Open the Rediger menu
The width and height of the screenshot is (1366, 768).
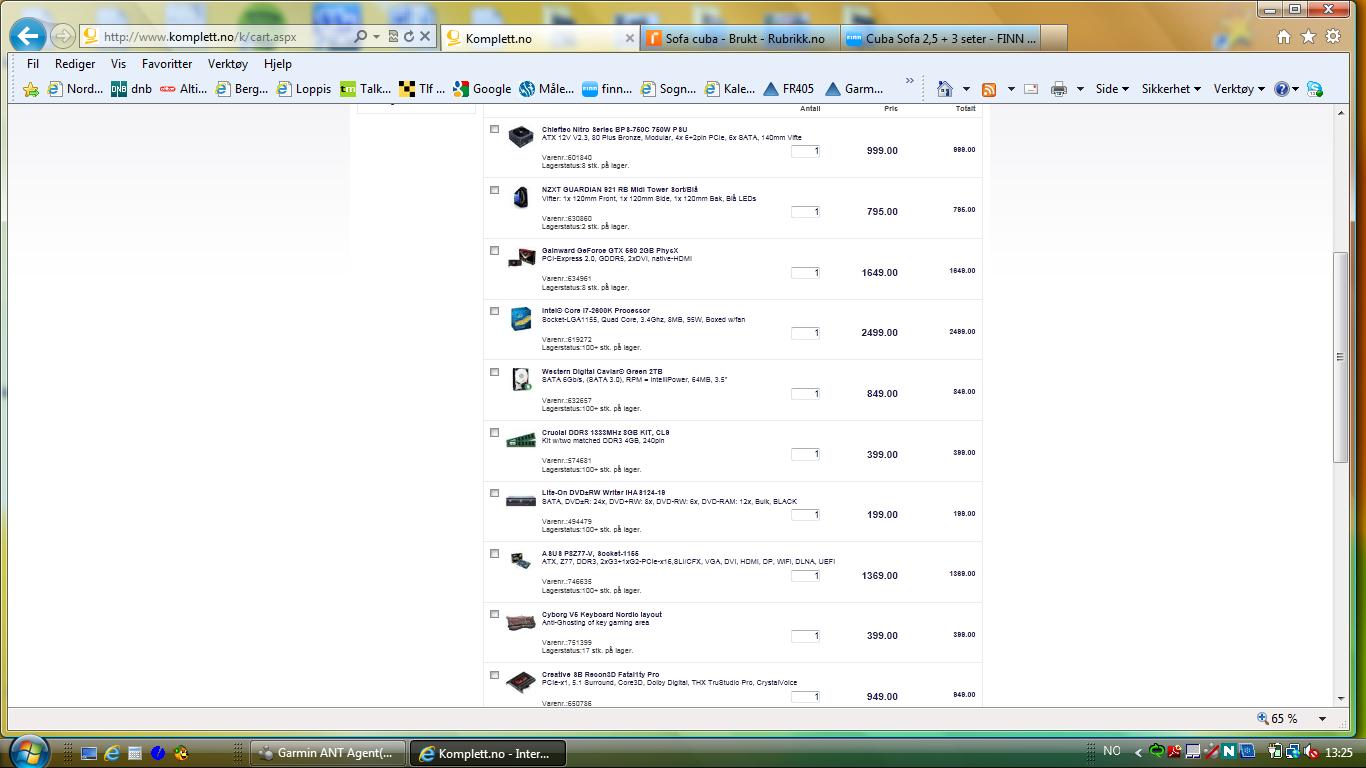pyautogui.click(x=75, y=63)
